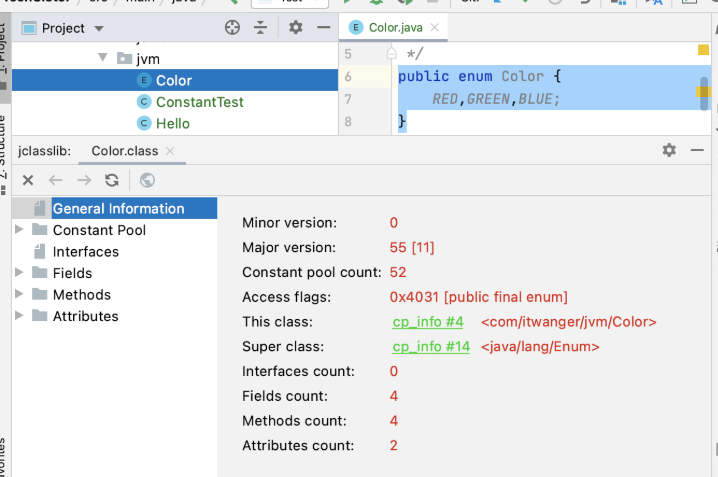Follow the cp_info #14 link
Viewport: 718px width, 477px height.
pos(431,347)
